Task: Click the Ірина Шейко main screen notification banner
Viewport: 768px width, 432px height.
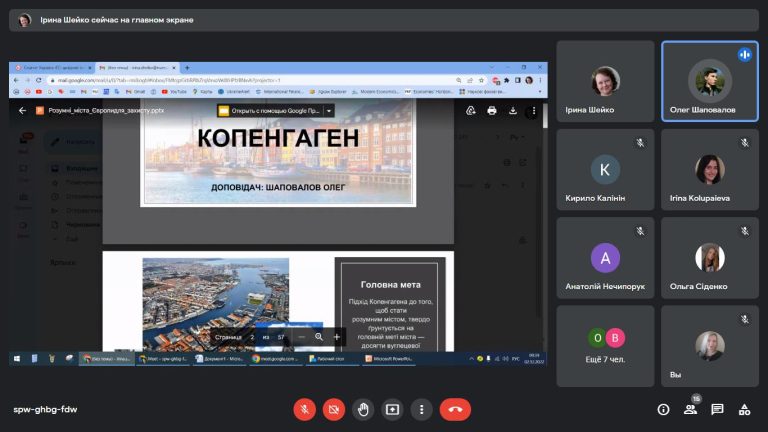Action: click(384, 20)
